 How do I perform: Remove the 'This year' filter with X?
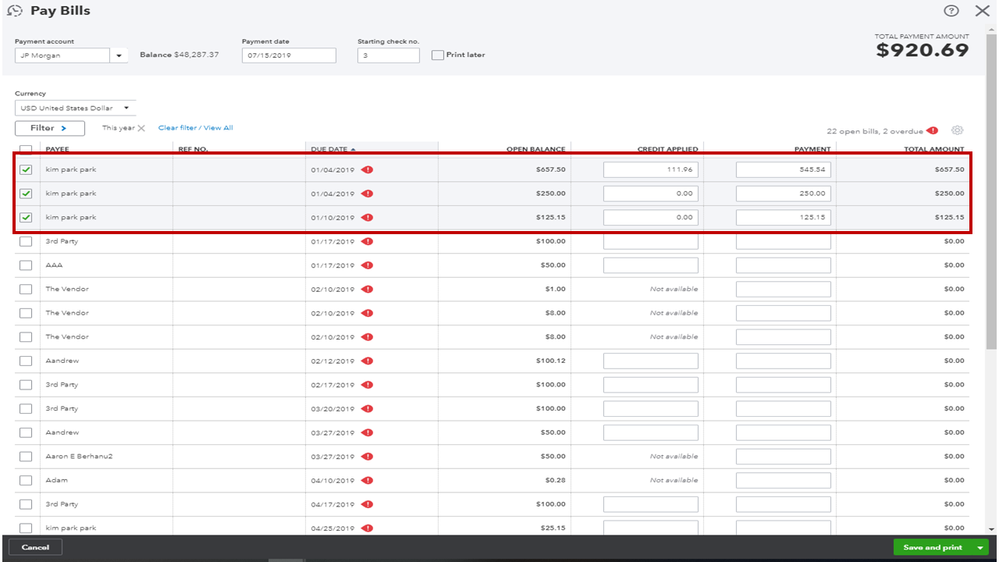point(141,128)
